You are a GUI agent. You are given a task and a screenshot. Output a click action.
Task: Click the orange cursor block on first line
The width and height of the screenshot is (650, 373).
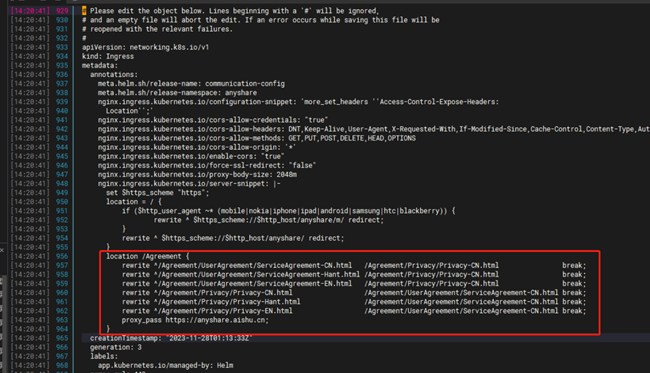[84, 11]
